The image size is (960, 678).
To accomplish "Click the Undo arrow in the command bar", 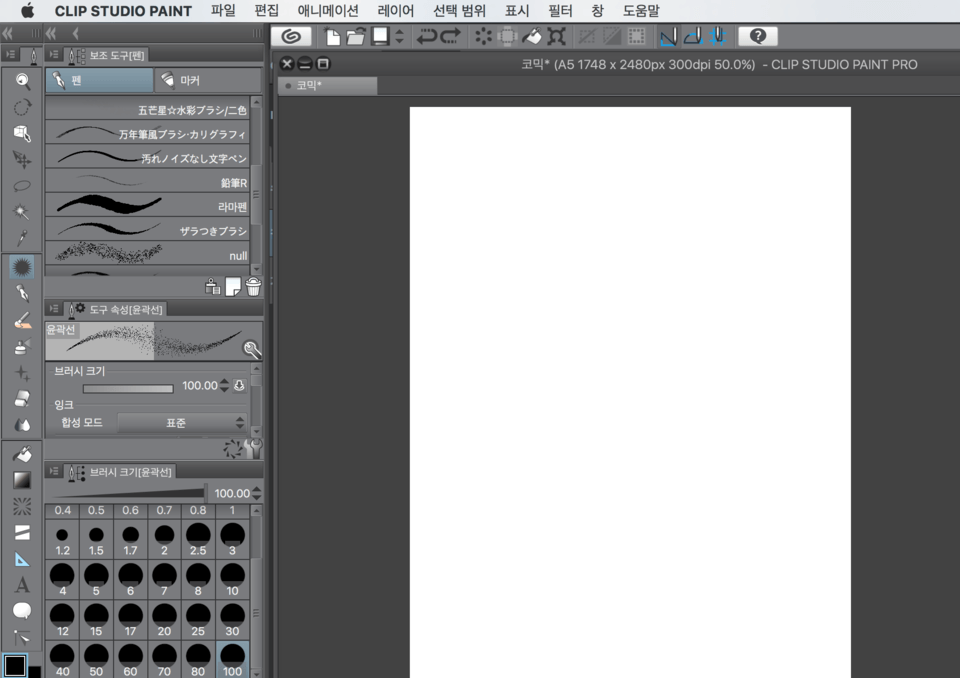I will (427, 37).
